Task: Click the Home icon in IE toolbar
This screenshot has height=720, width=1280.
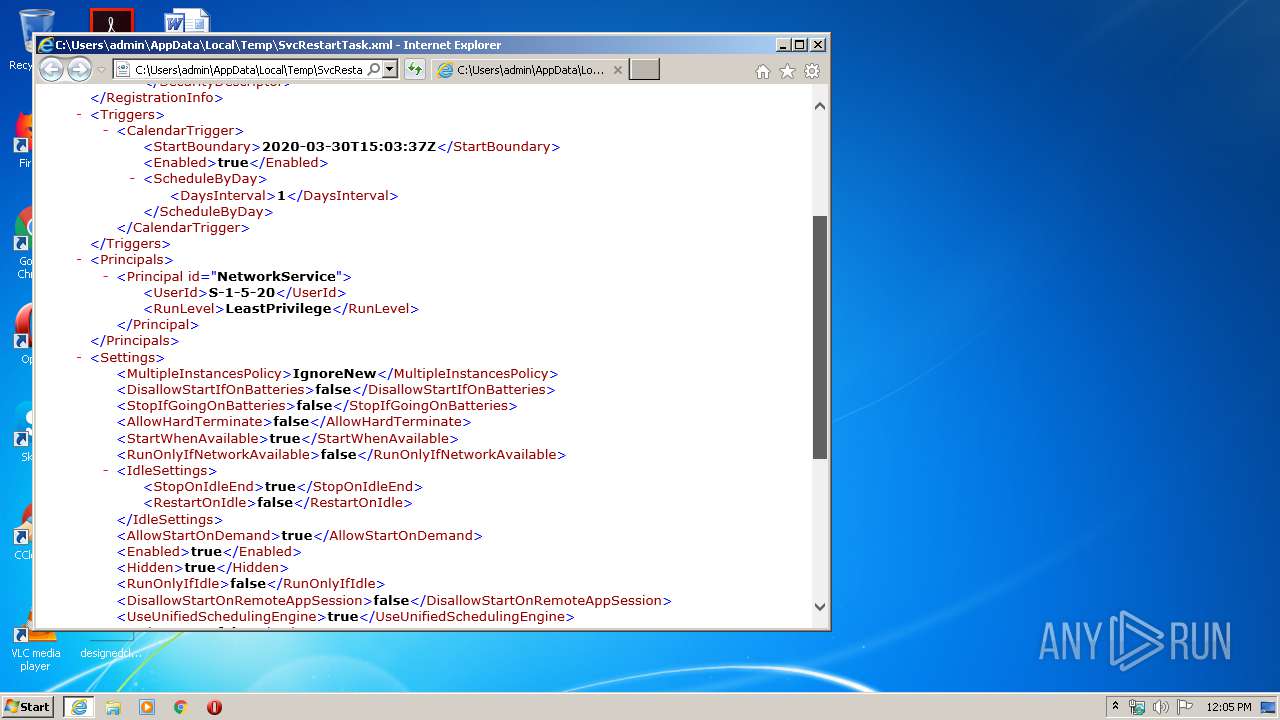Action: (763, 71)
